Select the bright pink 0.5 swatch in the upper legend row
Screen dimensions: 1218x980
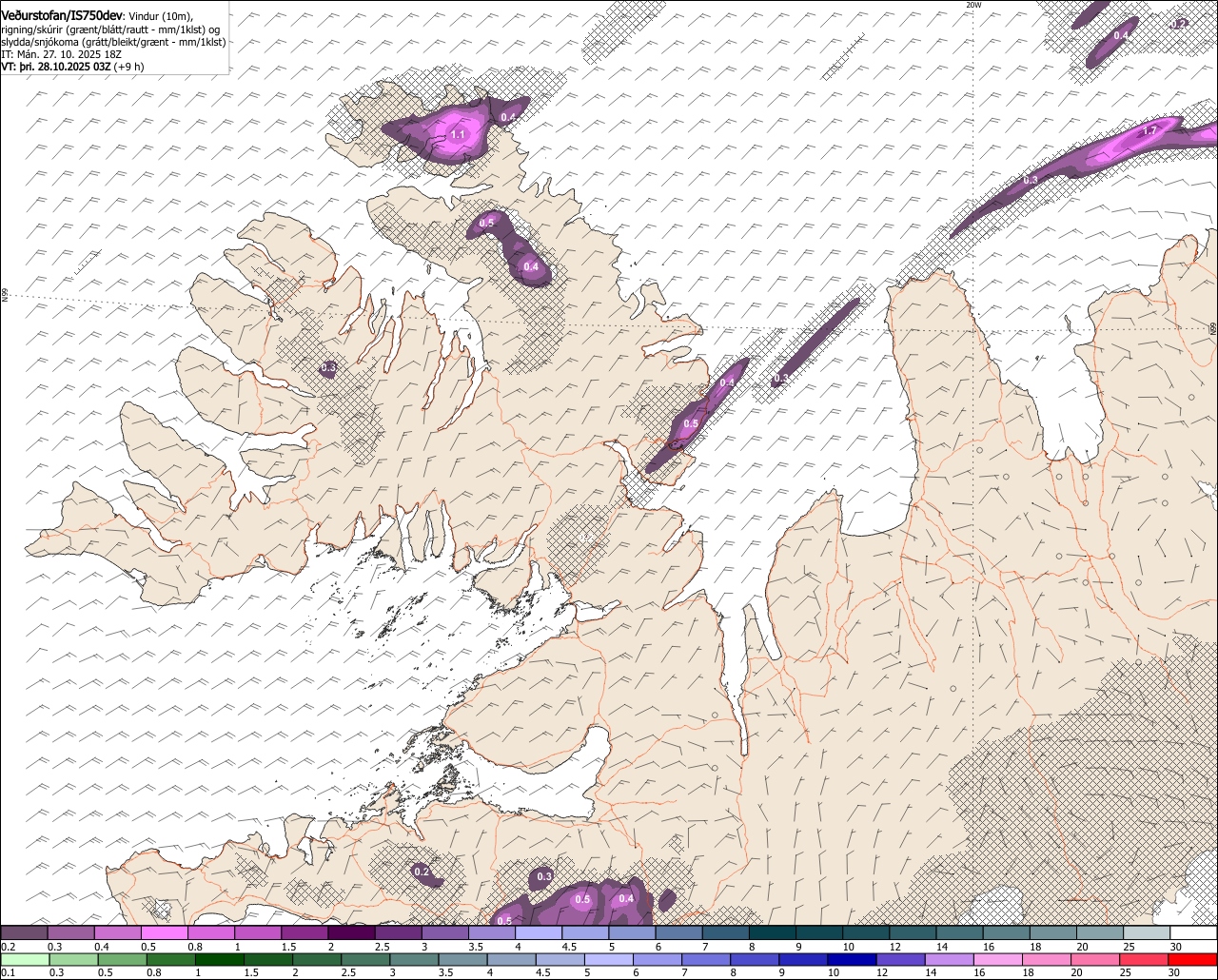164,932
